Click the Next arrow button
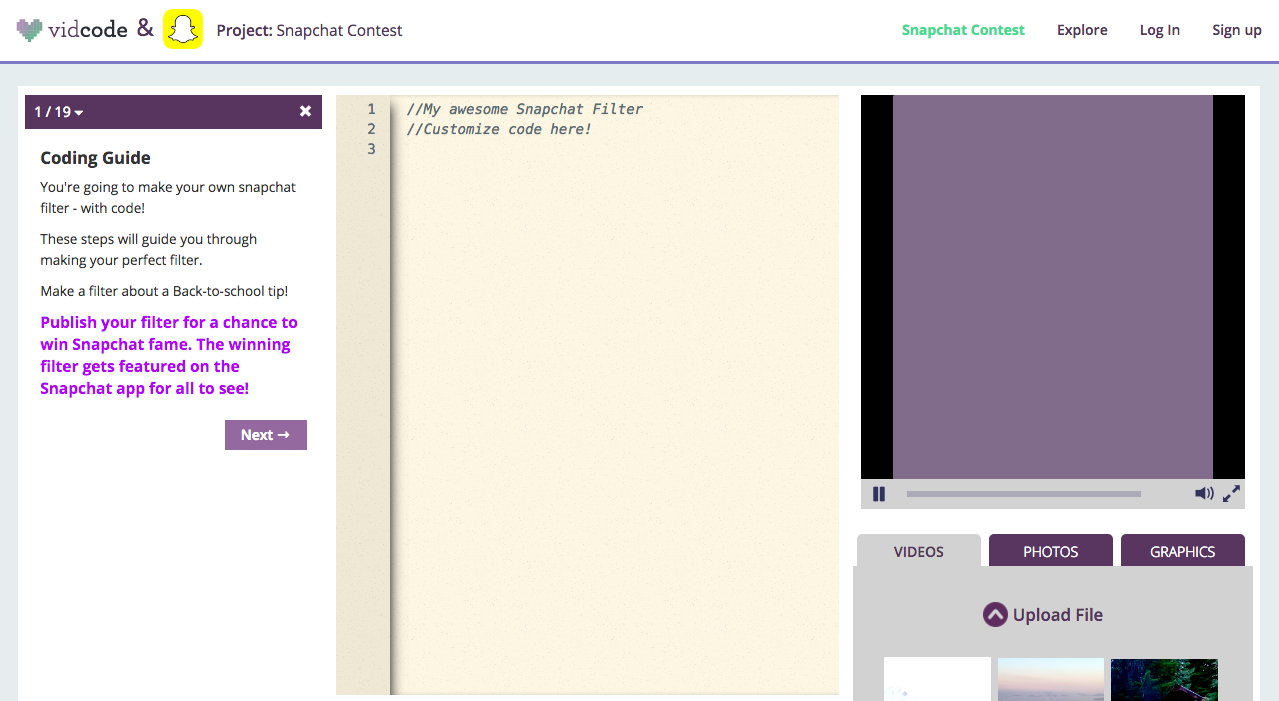The image size is (1279, 701). coord(266,434)
